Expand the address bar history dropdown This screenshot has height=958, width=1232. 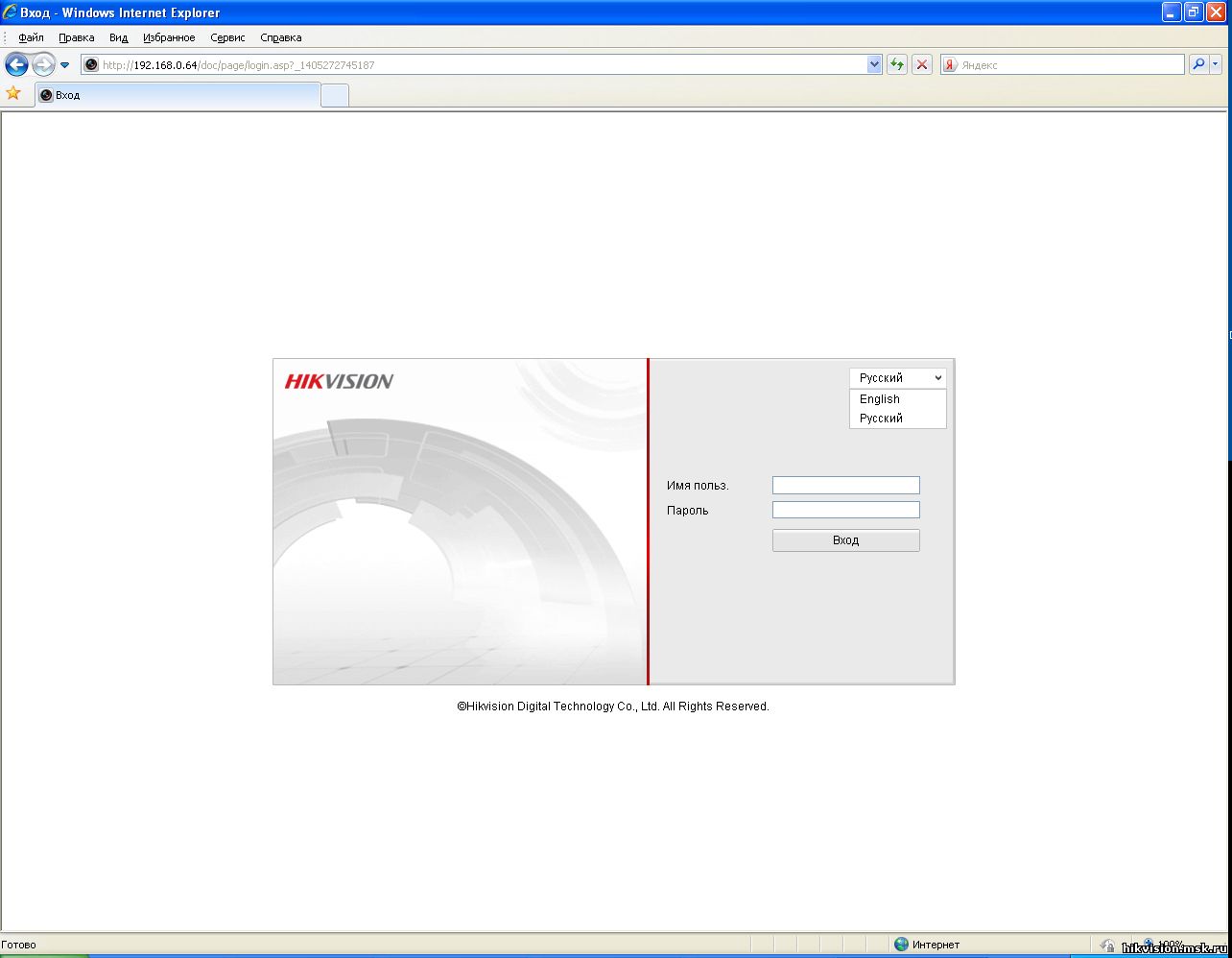coord(874,65)
